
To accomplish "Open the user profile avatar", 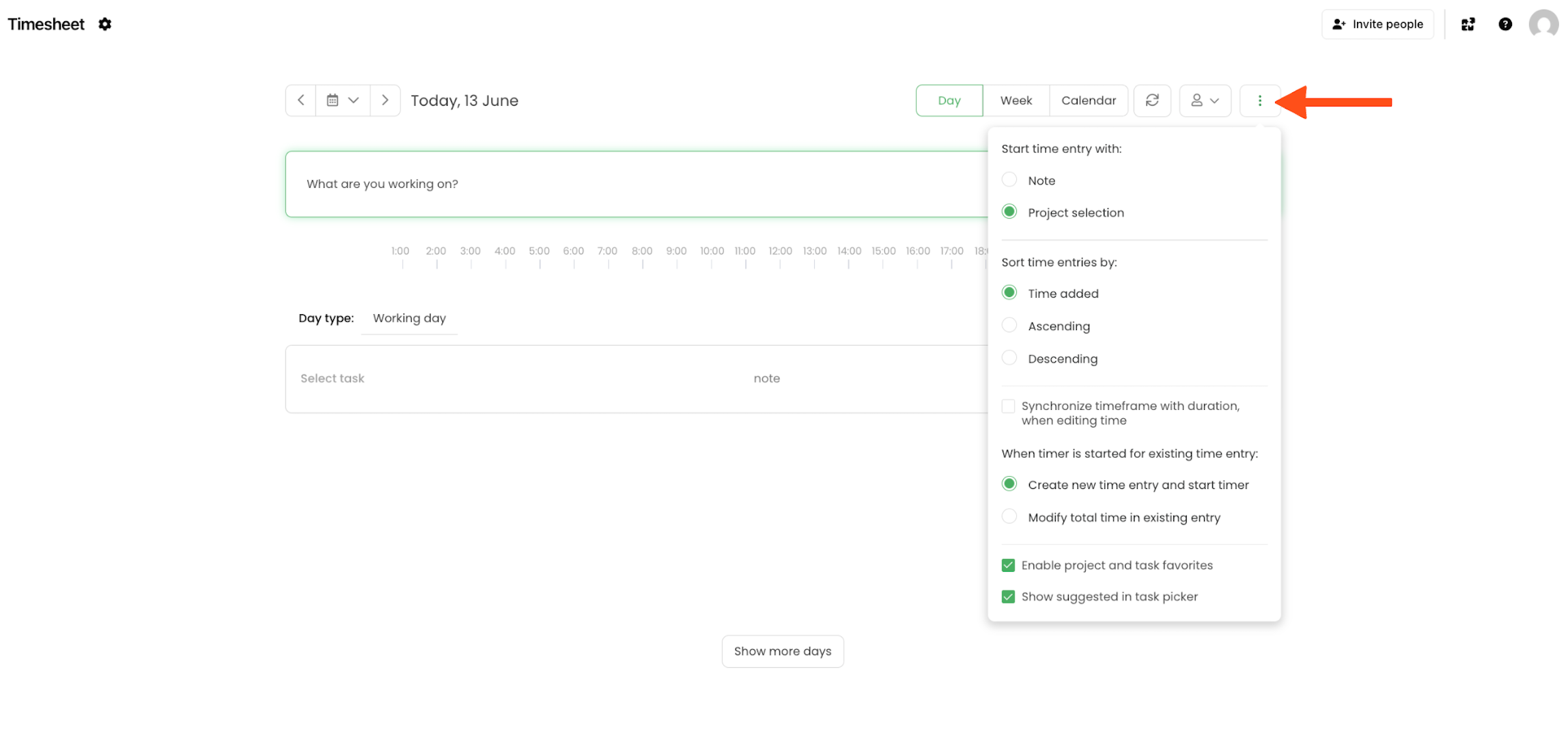I will 1543,25.
